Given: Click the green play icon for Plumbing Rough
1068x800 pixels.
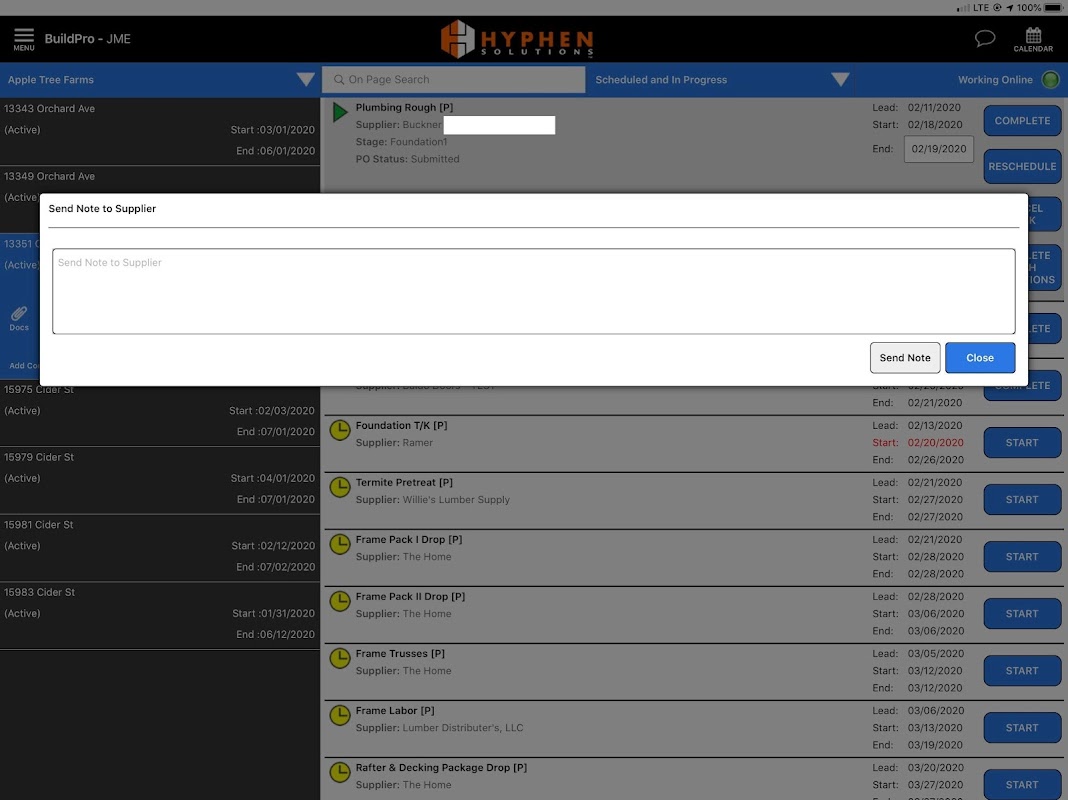Looking at the screenshot, I should point(339,112).
